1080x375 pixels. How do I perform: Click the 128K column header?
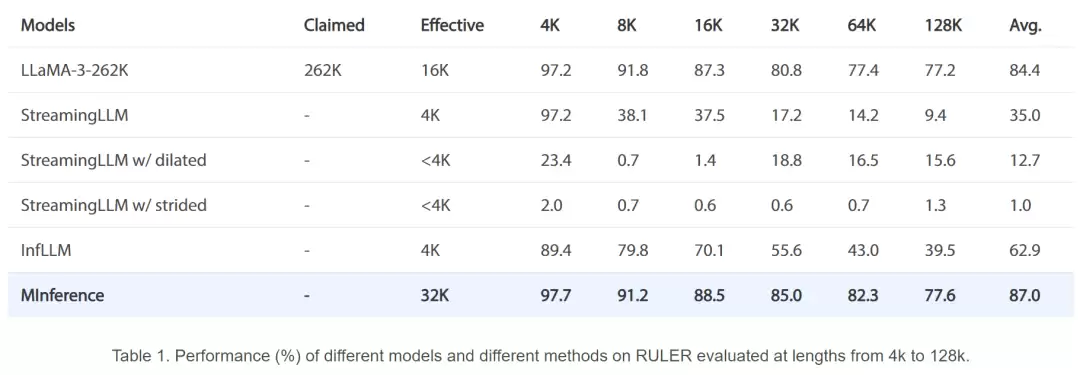click(943, 26)
